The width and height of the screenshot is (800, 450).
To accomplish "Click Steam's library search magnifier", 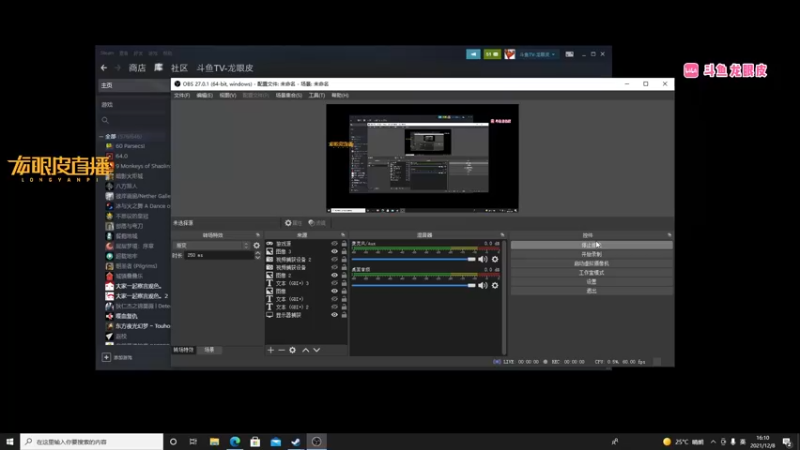I will [105, 120].
